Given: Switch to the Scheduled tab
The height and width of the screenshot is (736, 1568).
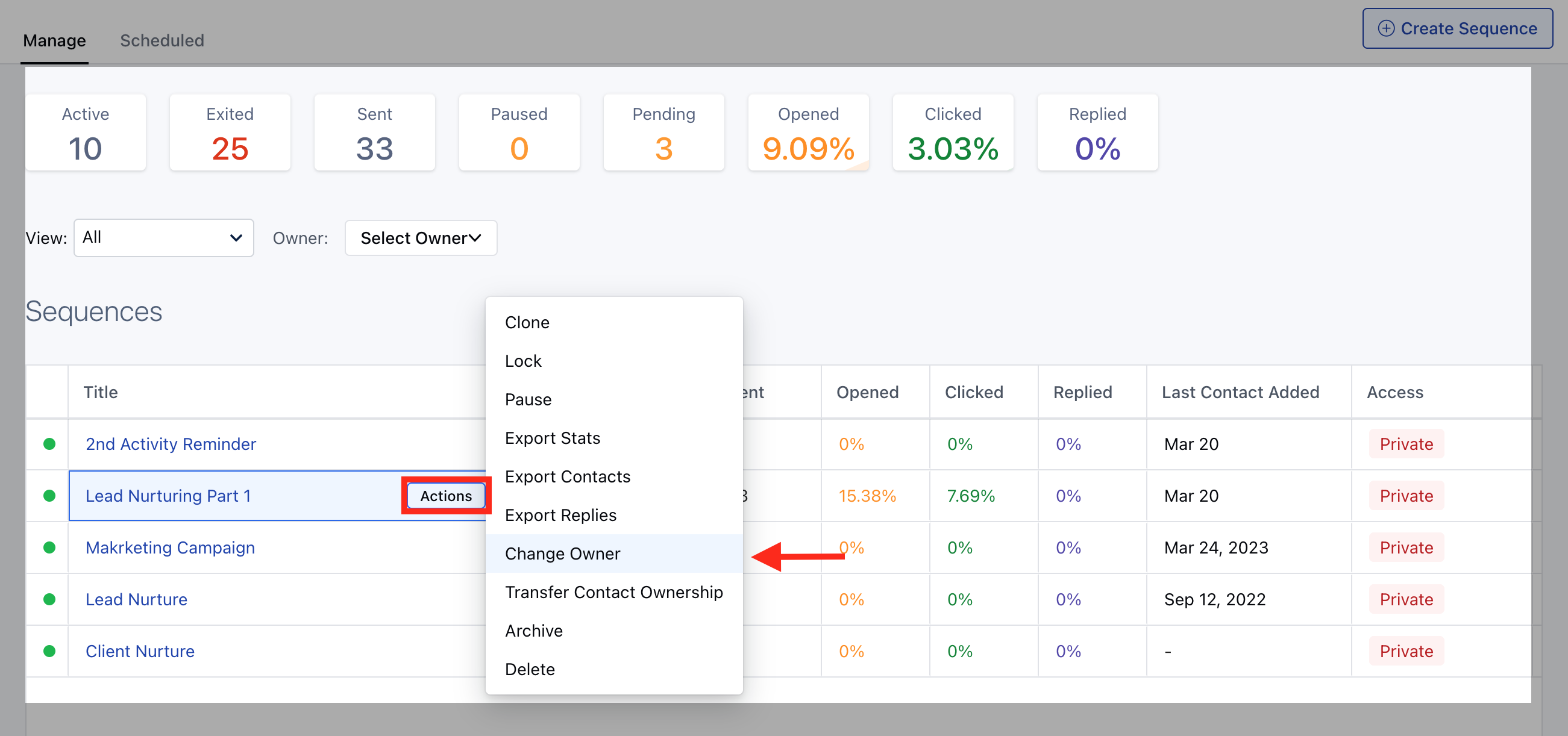Looking at the screenshot, I should point(162,41).
